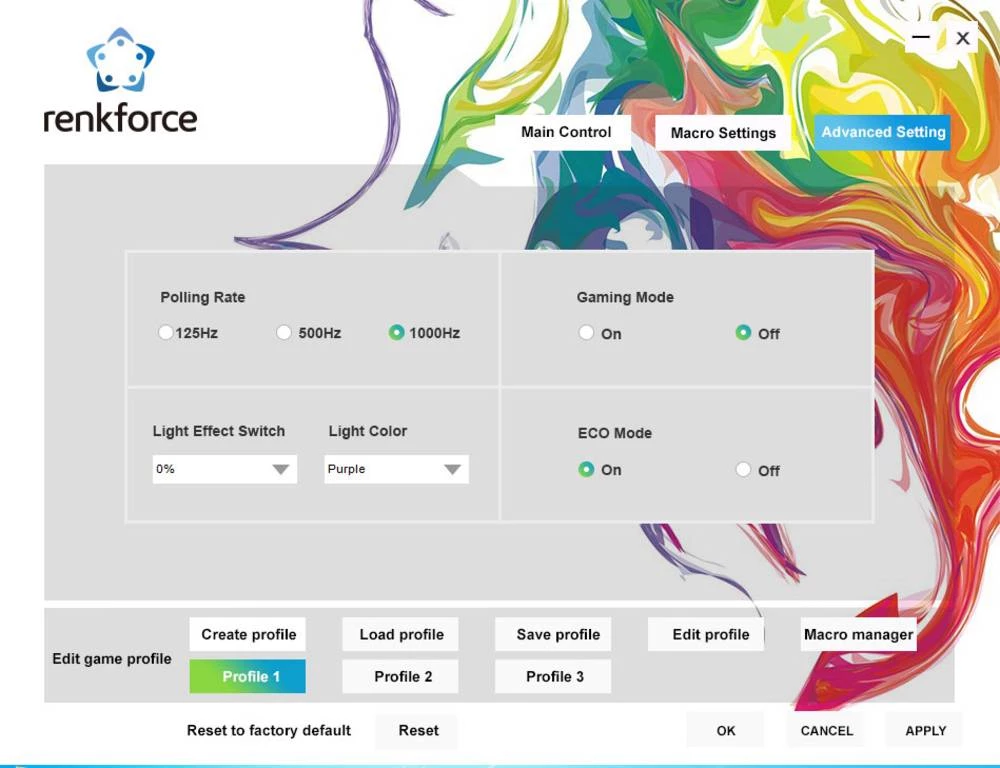
Task: Click the renkforce logo icon
Action: pos(120,61)
